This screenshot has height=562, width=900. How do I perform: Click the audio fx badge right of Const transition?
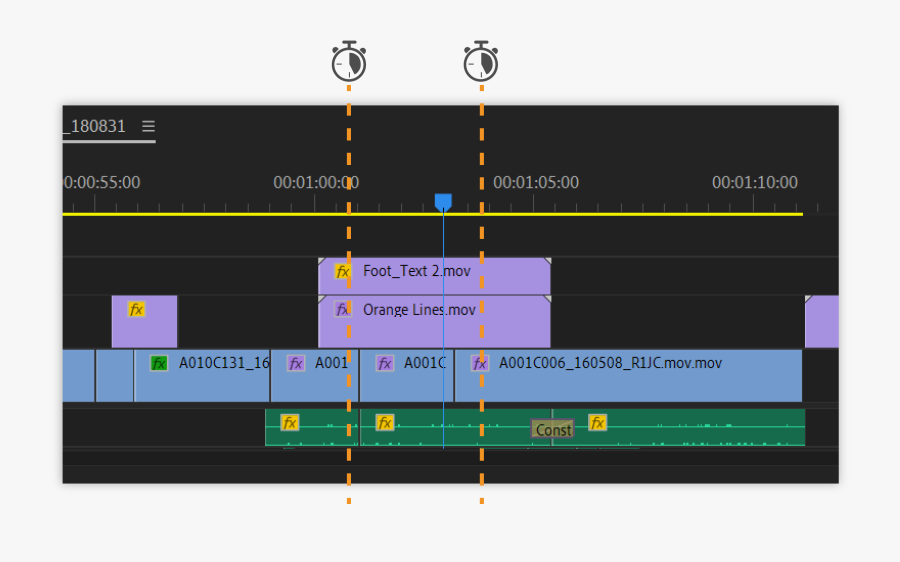tap(597, 422)
